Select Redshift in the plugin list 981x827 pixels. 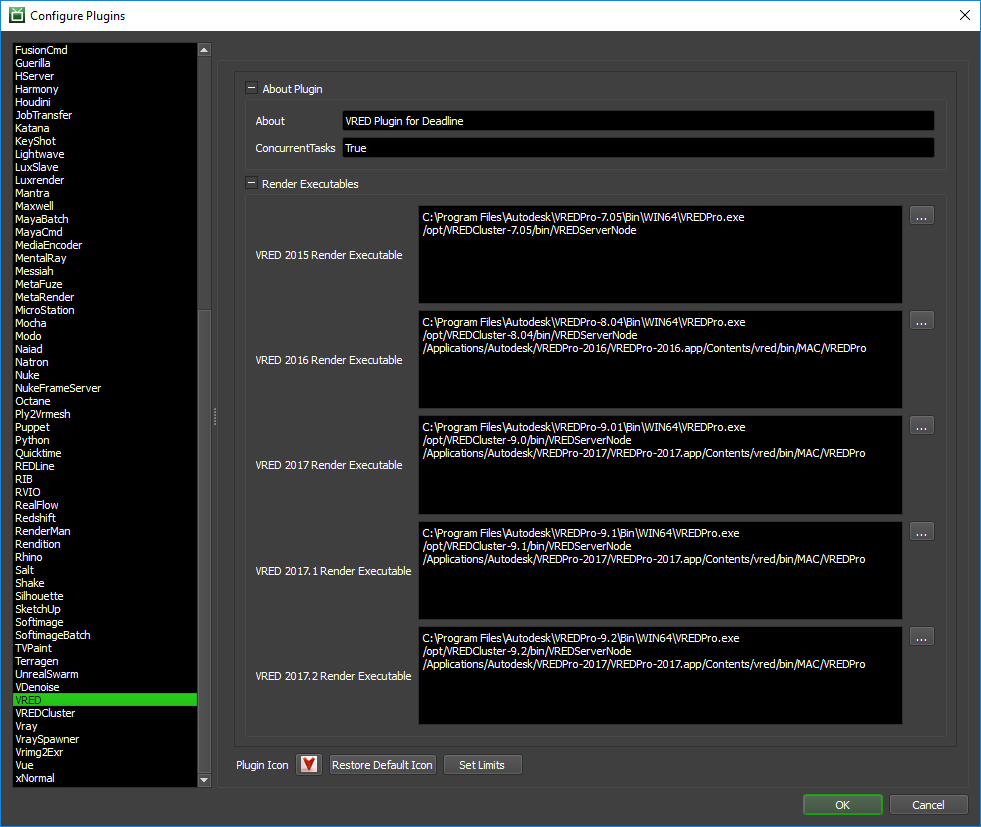click(x=105, y=519)
